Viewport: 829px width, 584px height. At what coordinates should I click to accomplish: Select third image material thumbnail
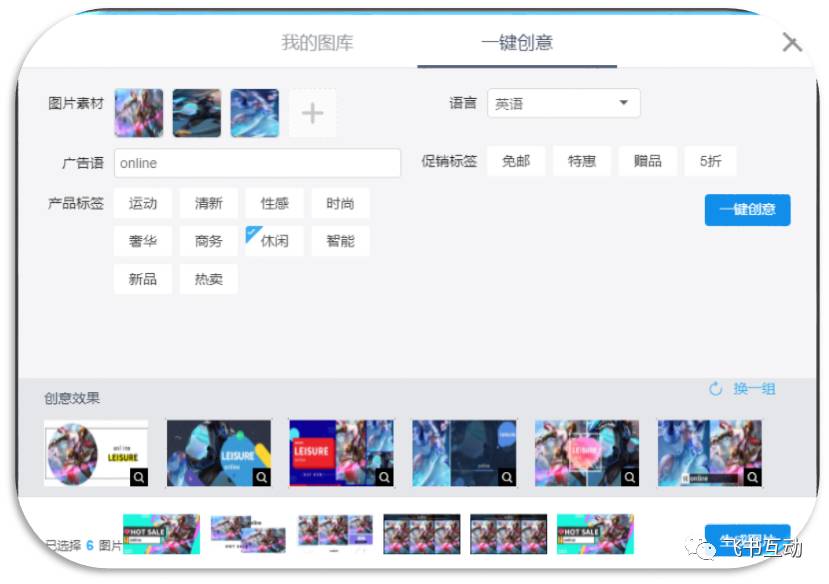[255, 113]
